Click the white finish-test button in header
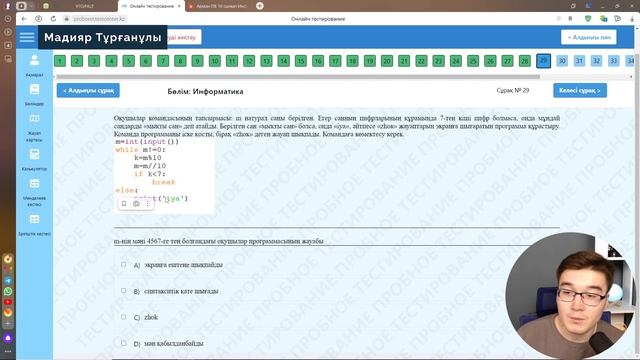640x360 pixels. (x=184, y=37)
